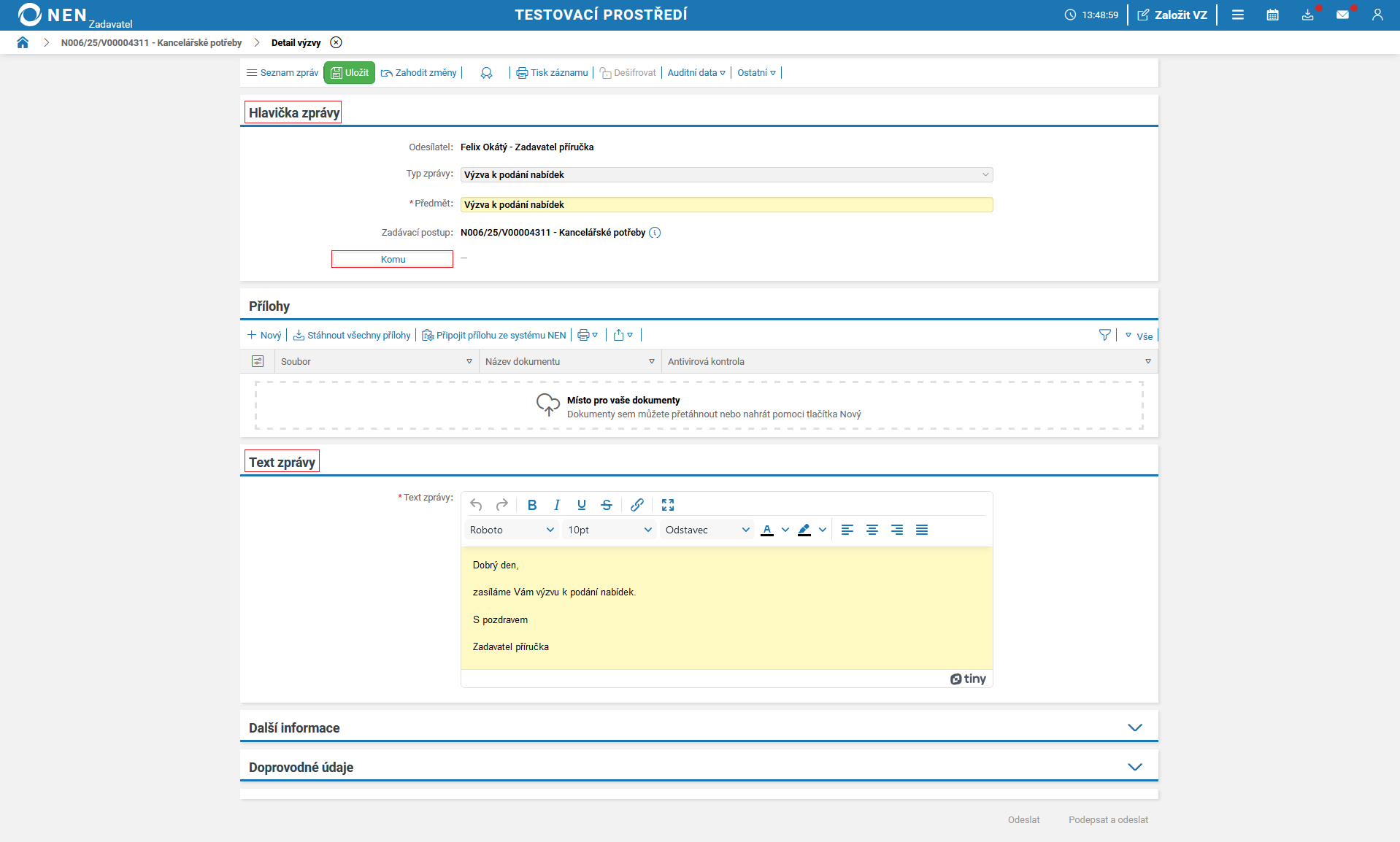Viewport: 1400px width, 842px height.
Task: Click the info icon beside Kancelářské potřeby
Action: 655,233
